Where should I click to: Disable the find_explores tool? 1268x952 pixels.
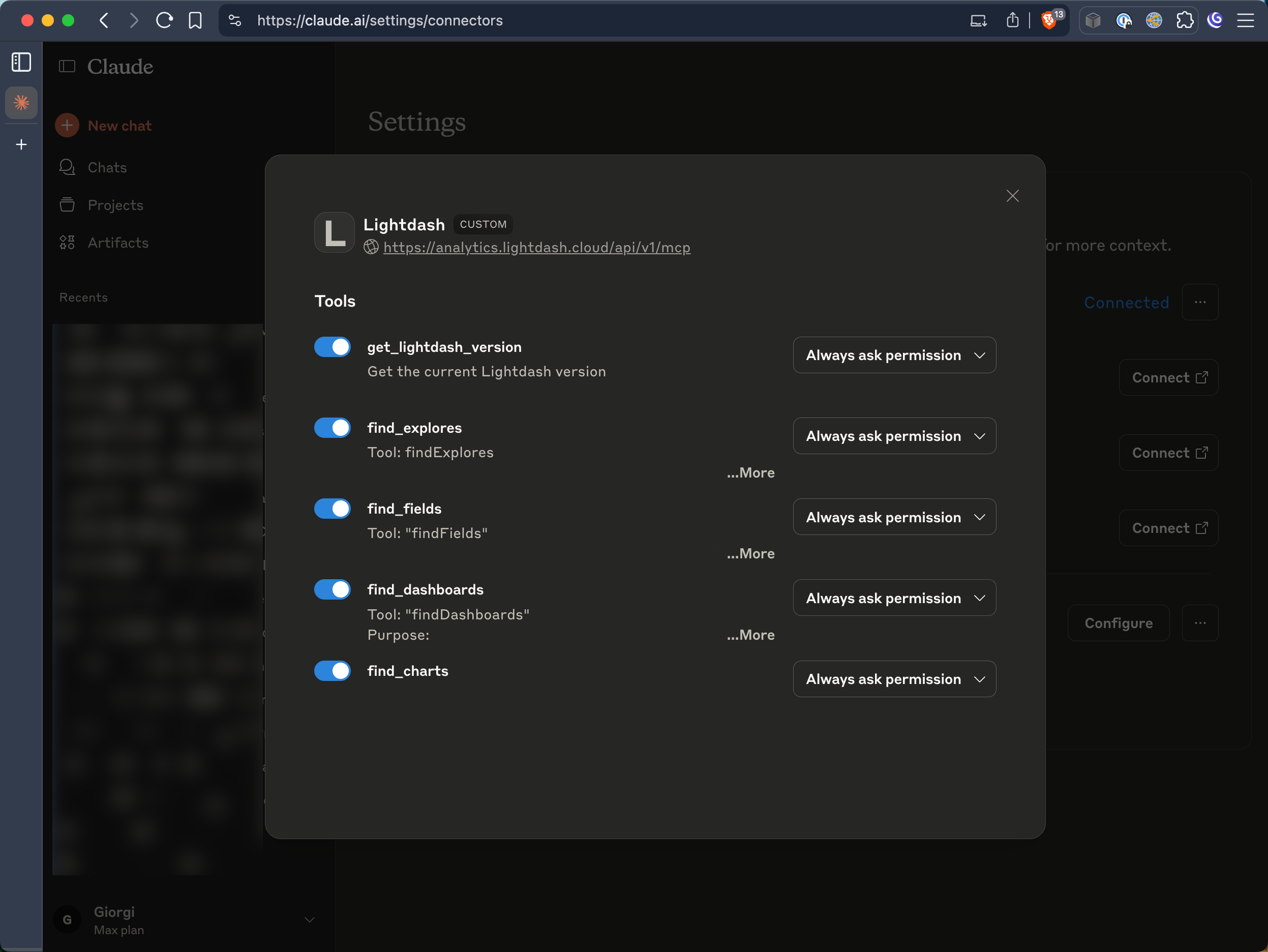[333, 427]
